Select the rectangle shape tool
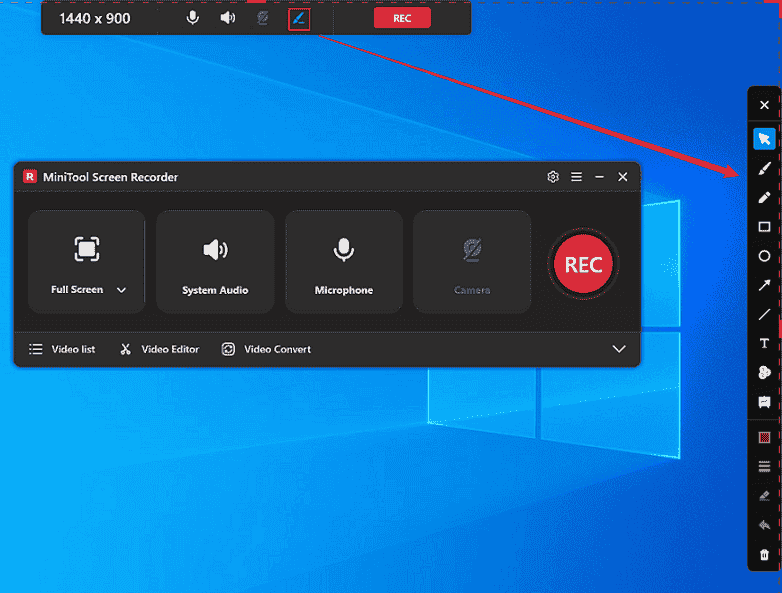 coord(764,227)
